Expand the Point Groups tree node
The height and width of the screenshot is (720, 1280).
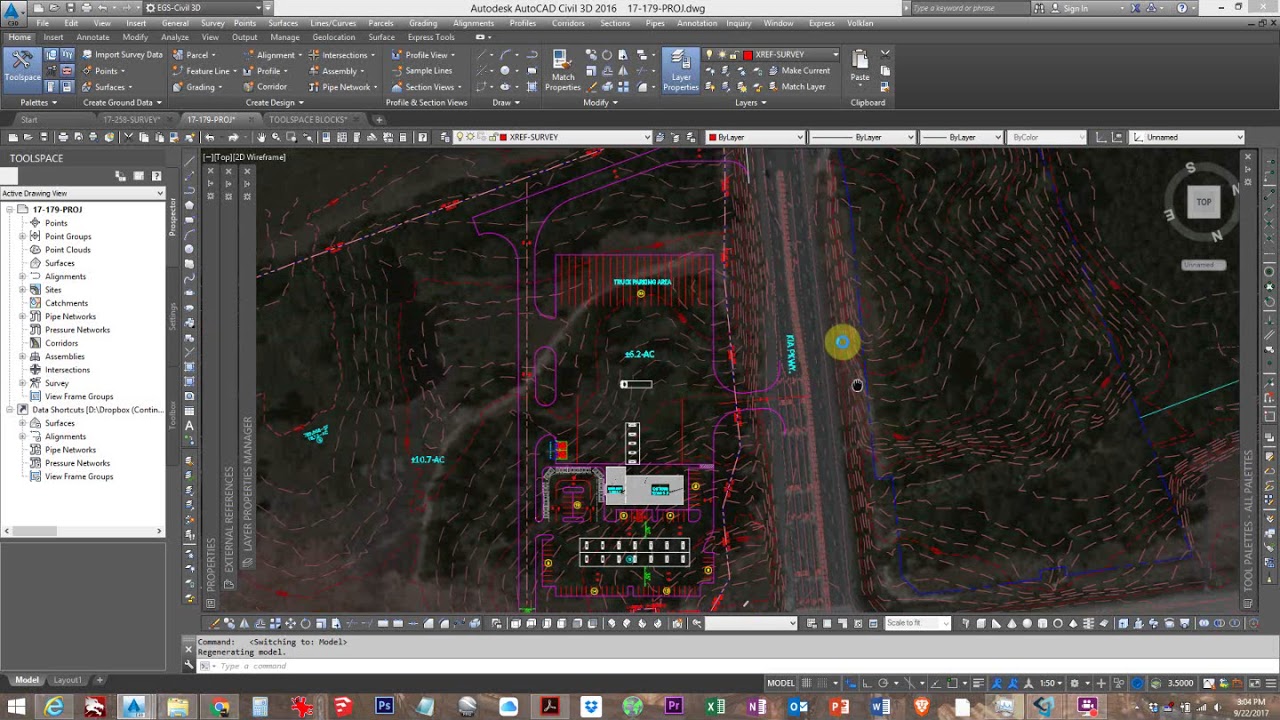pos(22,237)
